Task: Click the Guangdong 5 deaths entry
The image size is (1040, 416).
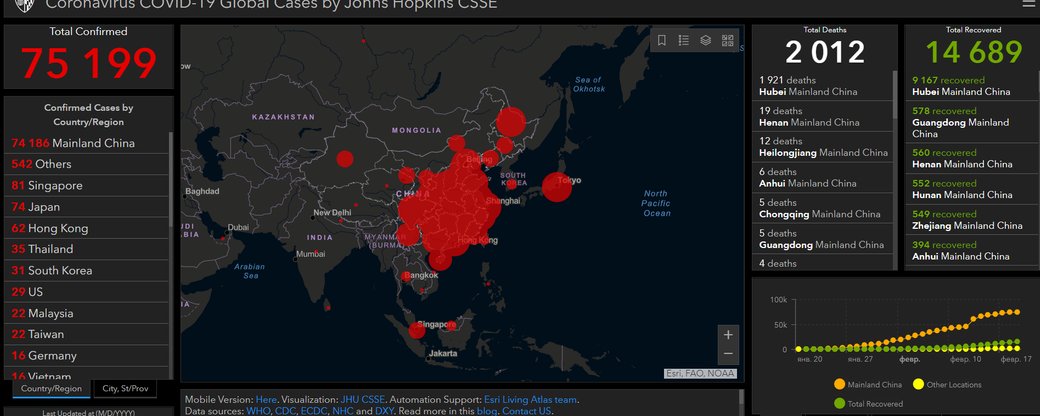Action: pyautogui.click(x=822, y=239)
